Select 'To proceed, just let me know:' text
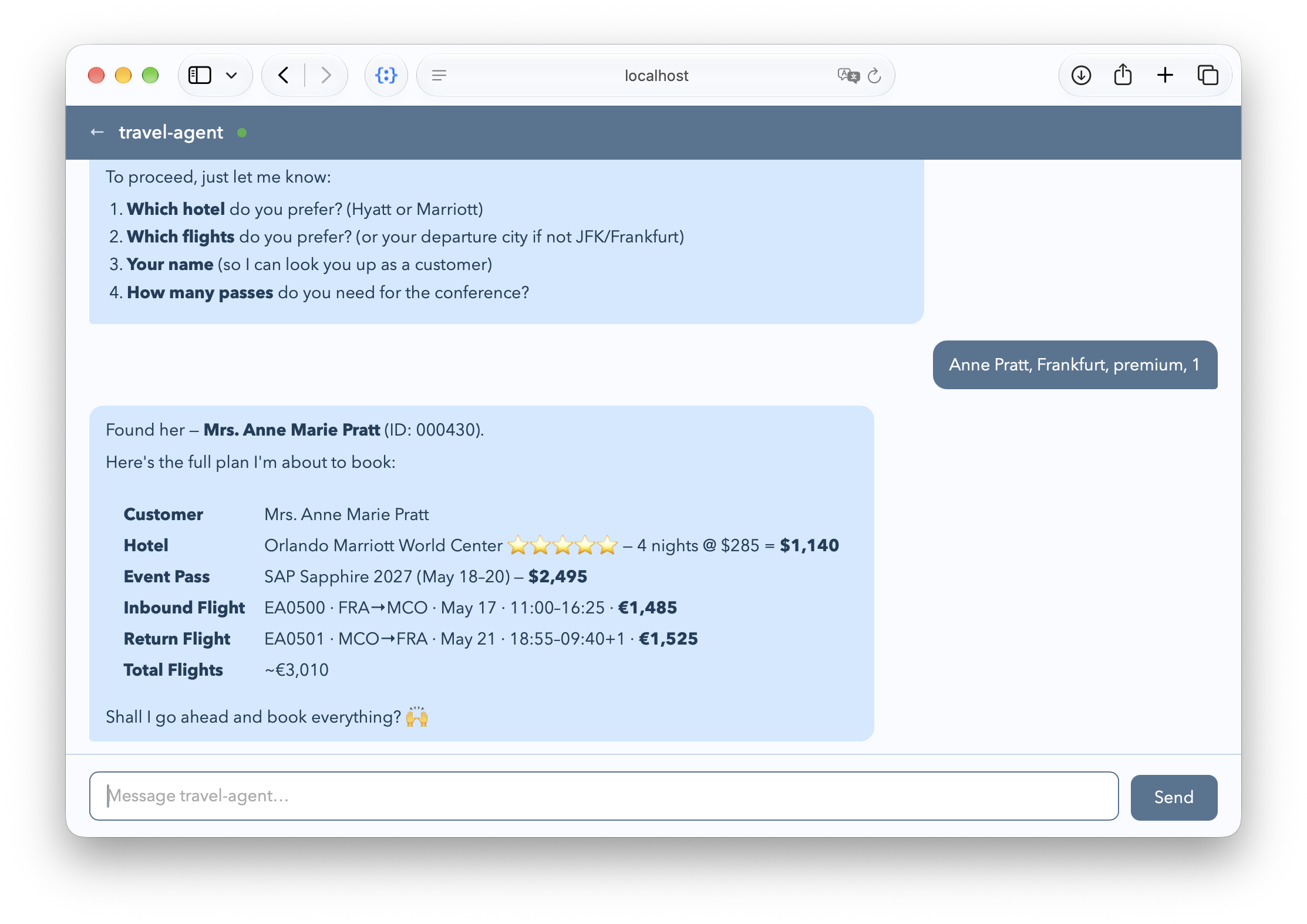 tap(218, 177)
